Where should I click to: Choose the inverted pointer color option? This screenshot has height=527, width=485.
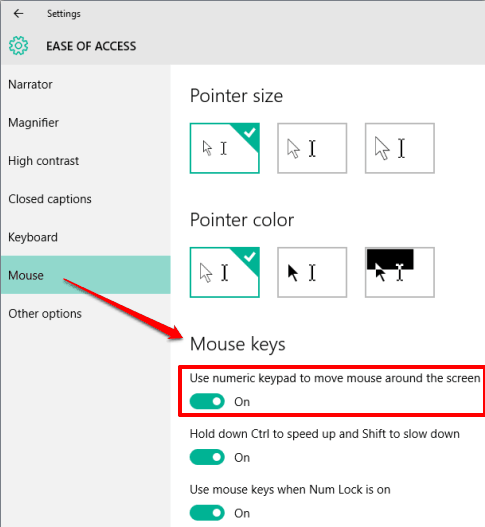coord(400,272)
